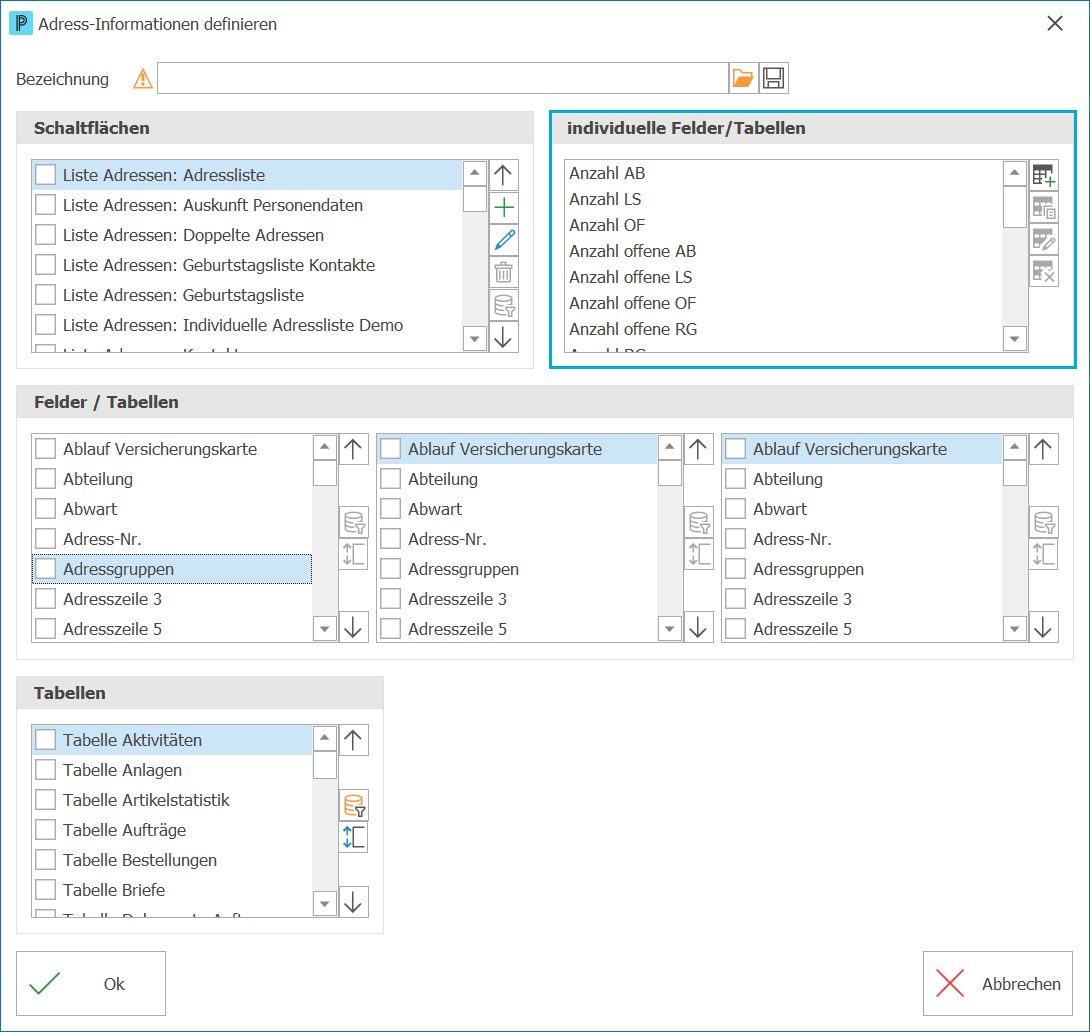The image size is (1090, 1032).
Task: Select 'Abteilung' in second Felder column
Action: click(x=517, y=479)
